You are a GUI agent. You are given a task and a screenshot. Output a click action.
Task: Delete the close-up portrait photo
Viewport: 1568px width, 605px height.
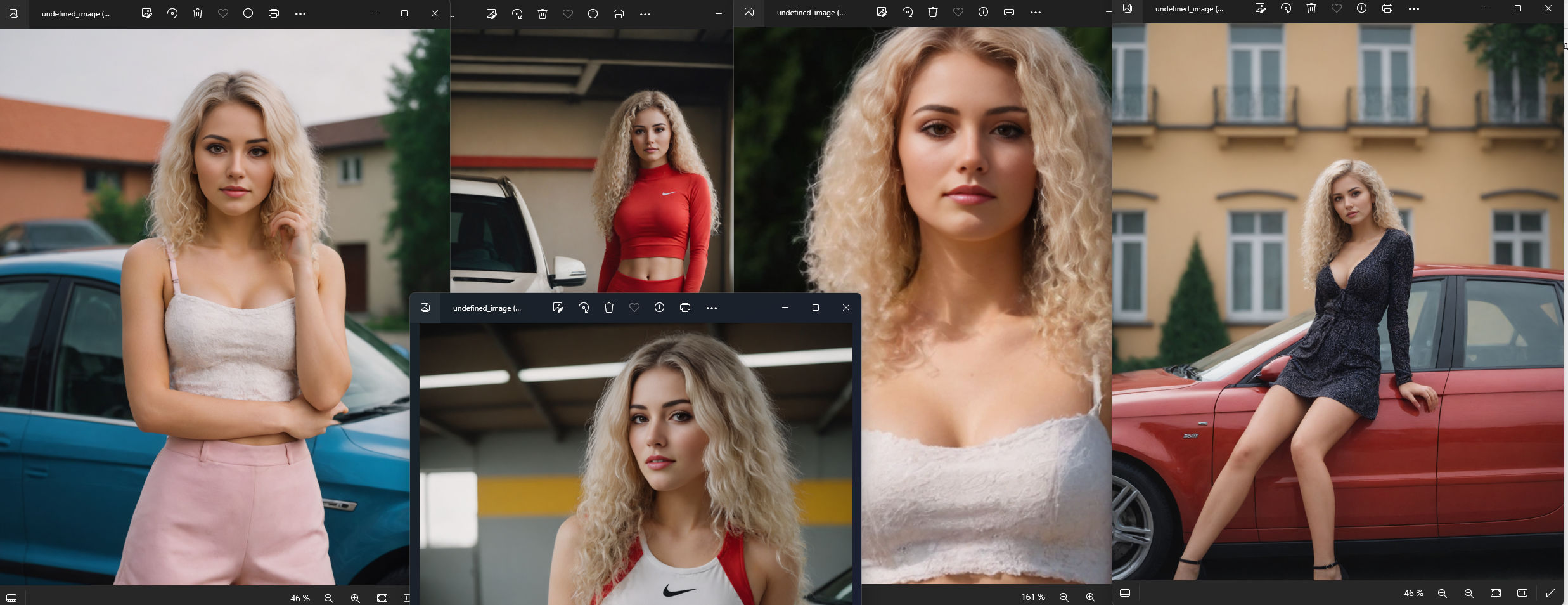tap(933, 12)
